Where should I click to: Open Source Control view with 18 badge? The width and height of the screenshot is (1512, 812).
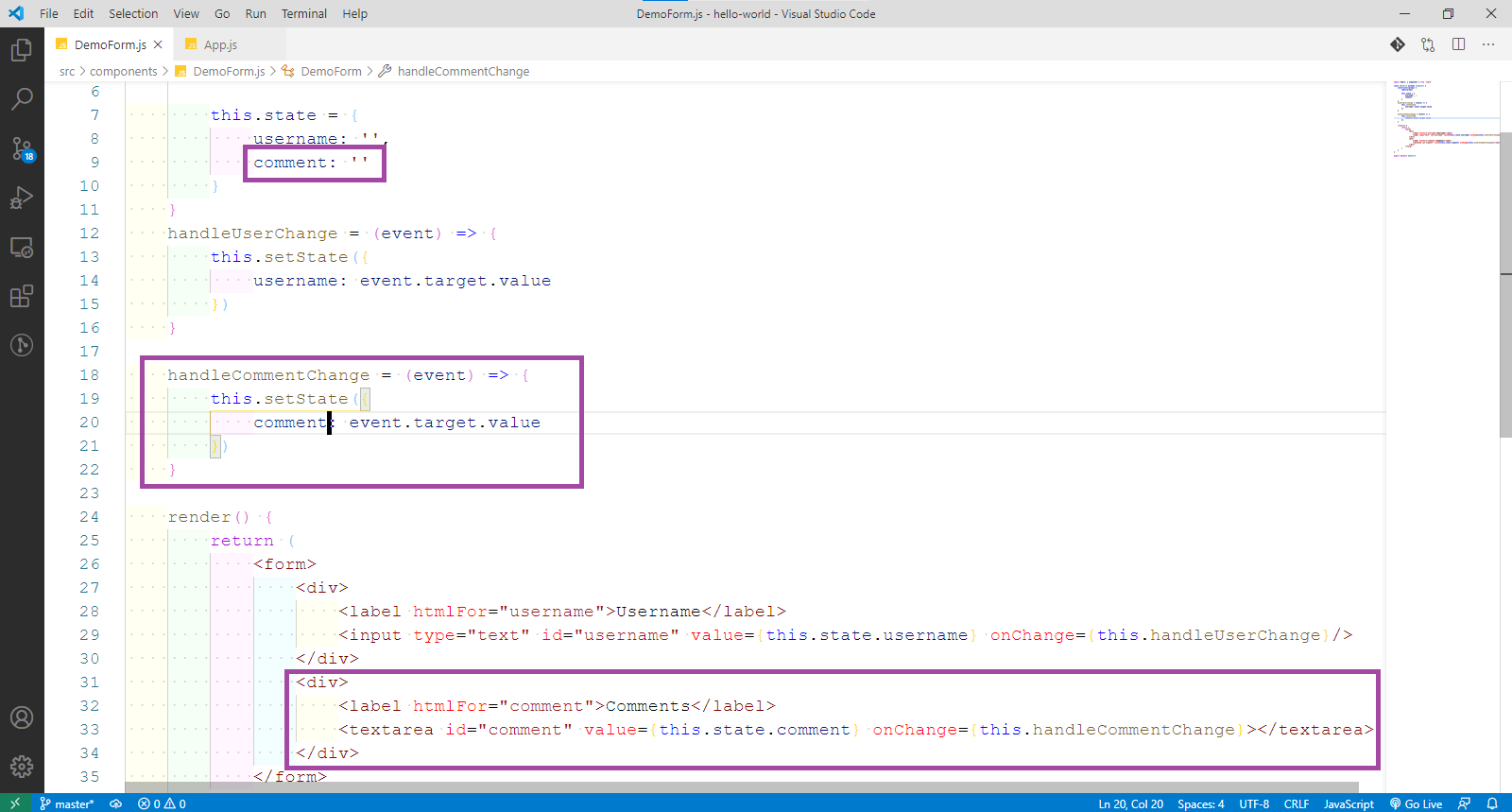click(22, 148)
